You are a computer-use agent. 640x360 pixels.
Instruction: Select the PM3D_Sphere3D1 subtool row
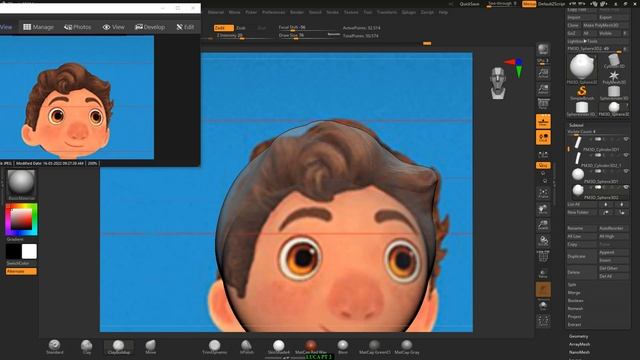[x=598, y=176]
